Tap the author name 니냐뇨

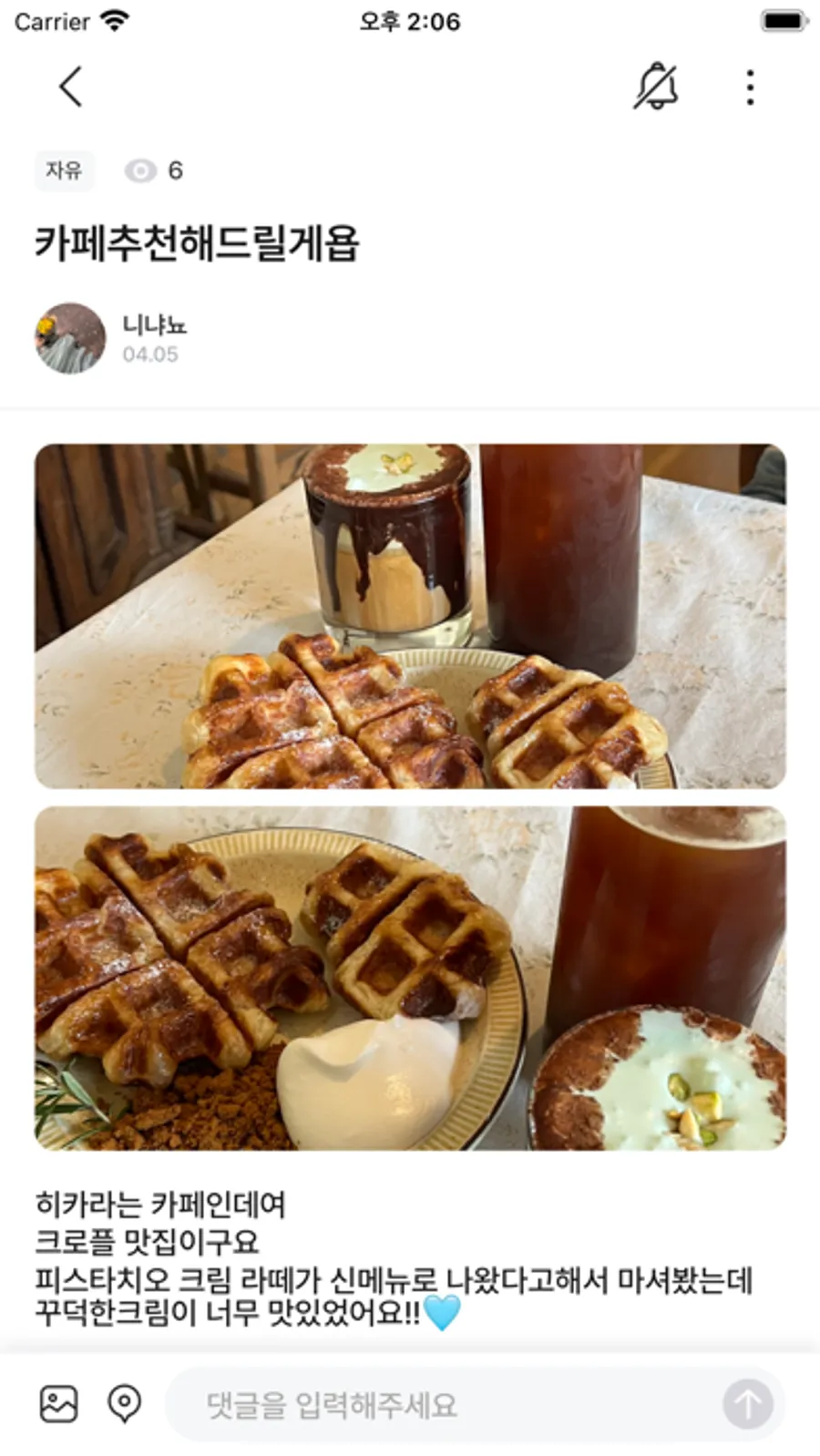tap(155, 324)
